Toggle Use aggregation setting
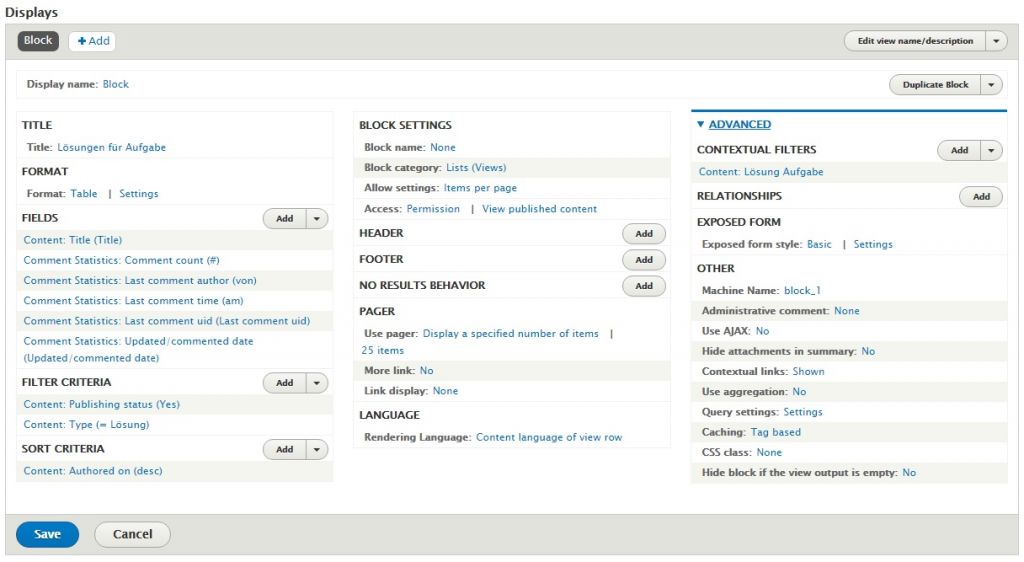The width and height of the screenshot is (1024, 562). click(x=798, y=392)
